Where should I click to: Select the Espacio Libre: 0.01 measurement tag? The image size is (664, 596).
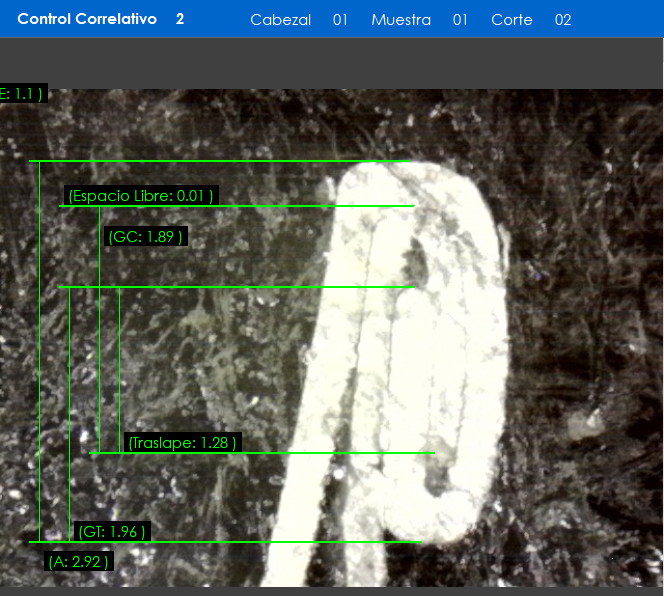pyautogui.click(x=141, y=196)
